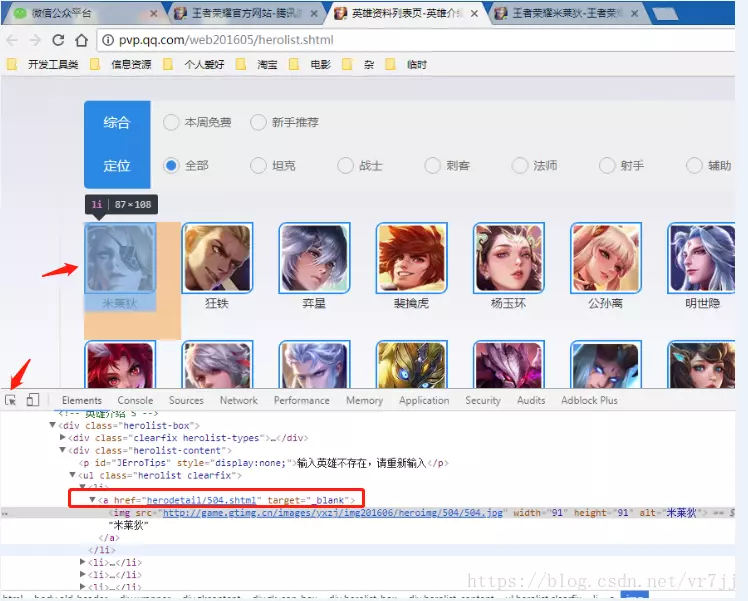
Task: Collapse the ul herolist clearfix node
Action: 73,475
